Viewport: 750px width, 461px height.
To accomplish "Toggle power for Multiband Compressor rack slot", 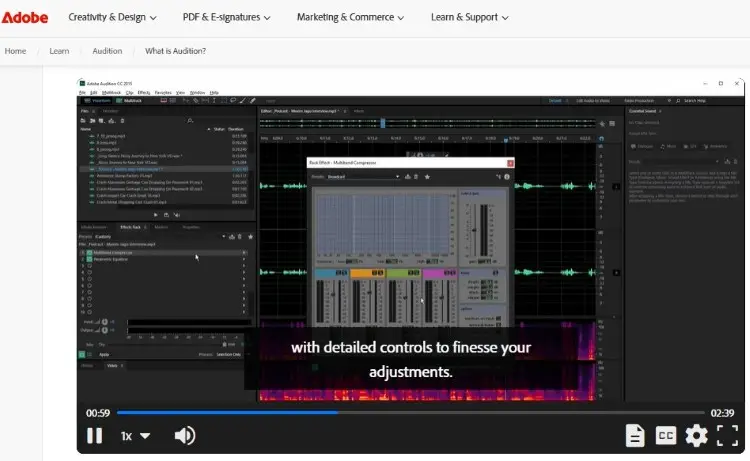I will tap(89, 252).
